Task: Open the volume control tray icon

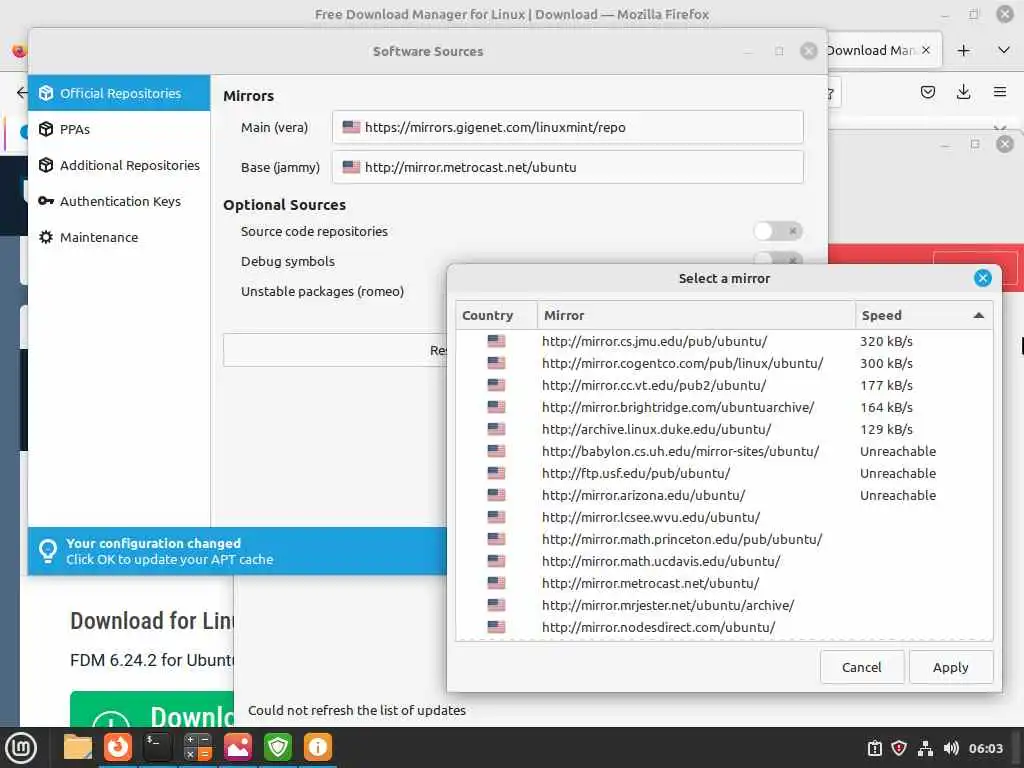Action: click(x=950, y=748)
